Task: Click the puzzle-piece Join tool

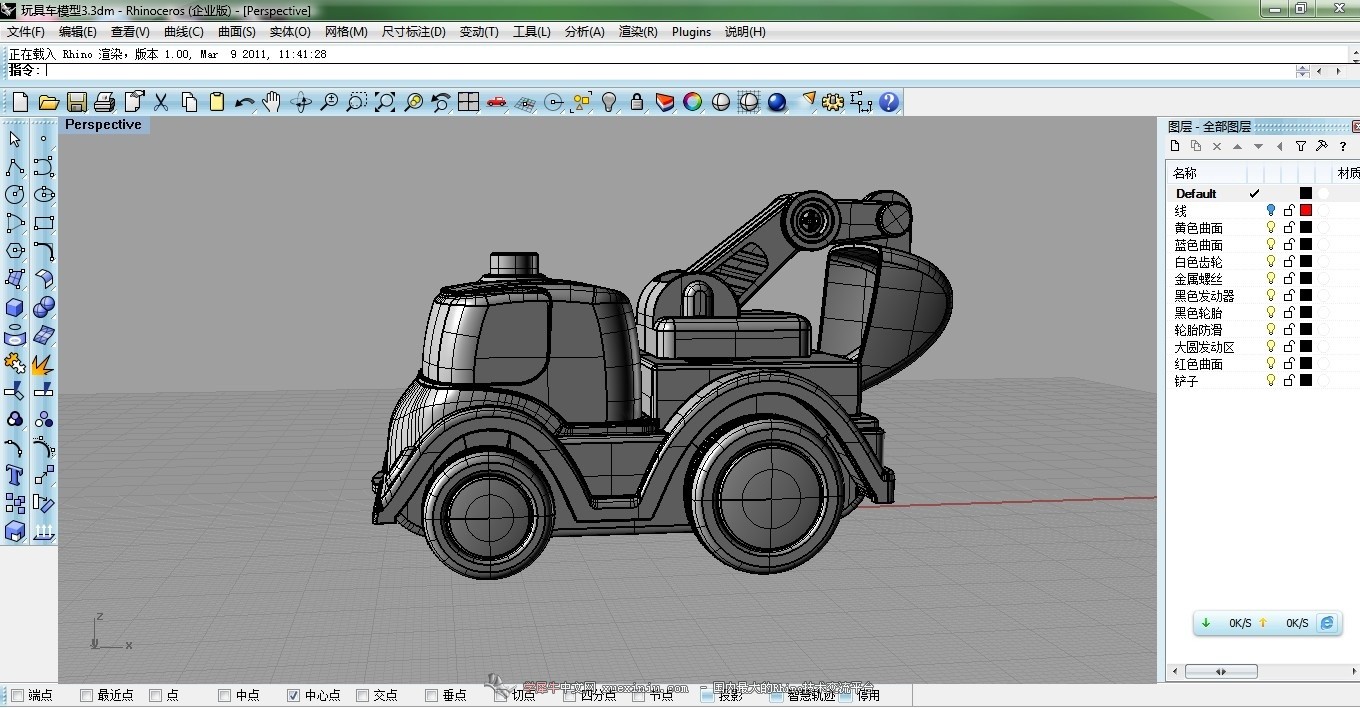Action: [15, 364]
